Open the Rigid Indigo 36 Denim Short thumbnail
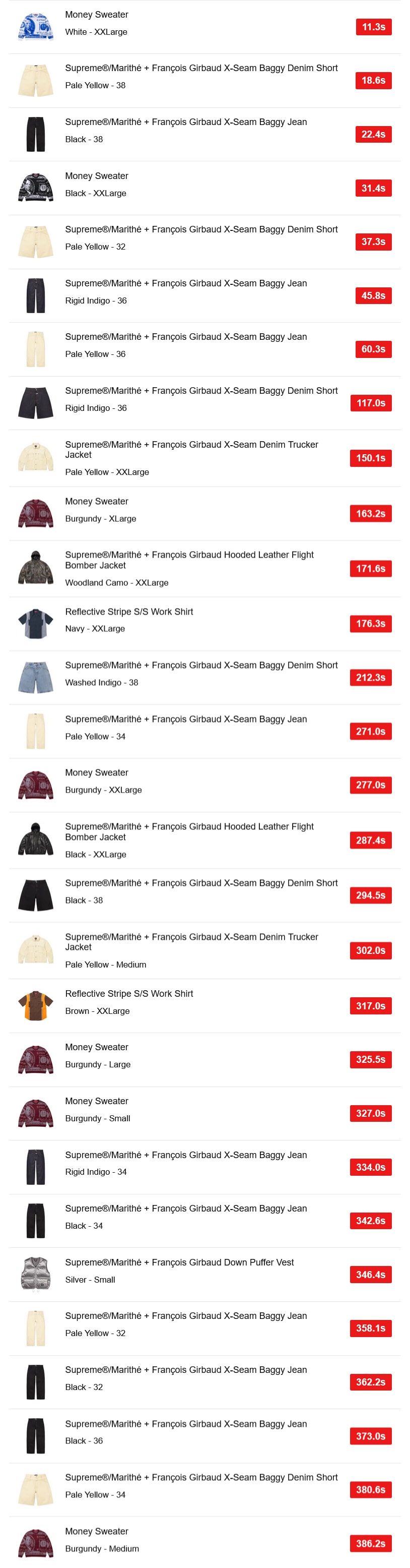Image resolution: width=410 pixels, height=1568 pixels. pos(35,403)
